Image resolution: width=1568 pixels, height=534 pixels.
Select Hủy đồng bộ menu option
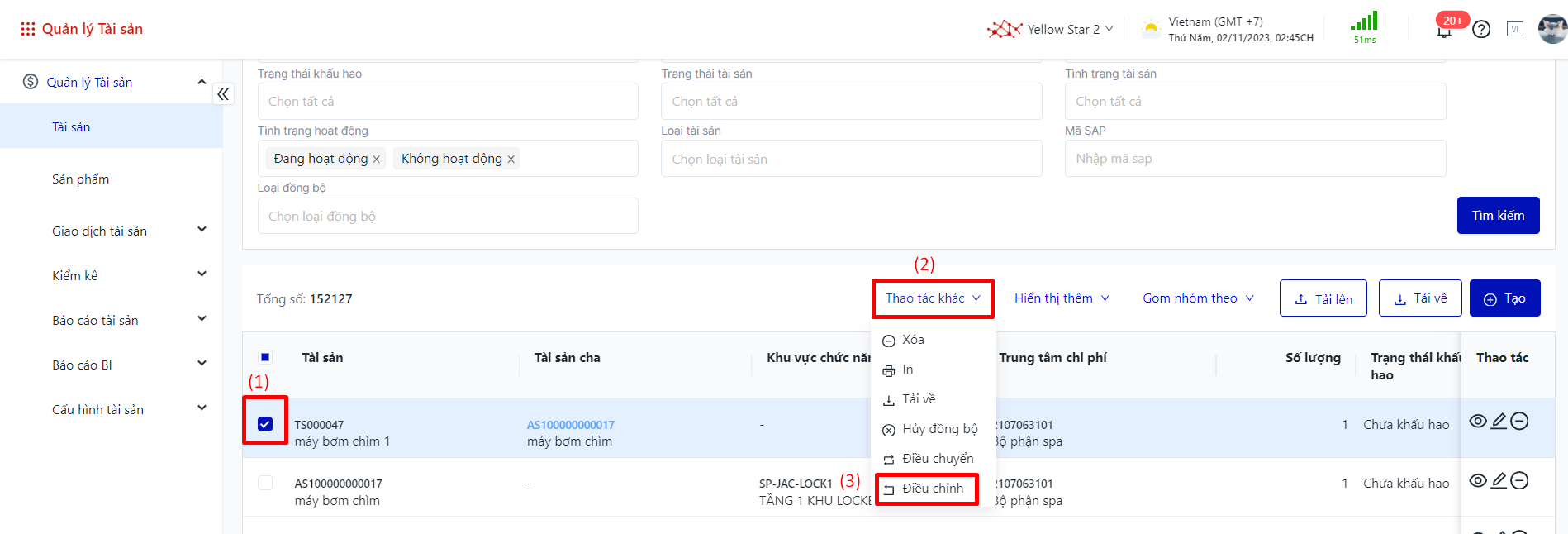click(934, 429)
